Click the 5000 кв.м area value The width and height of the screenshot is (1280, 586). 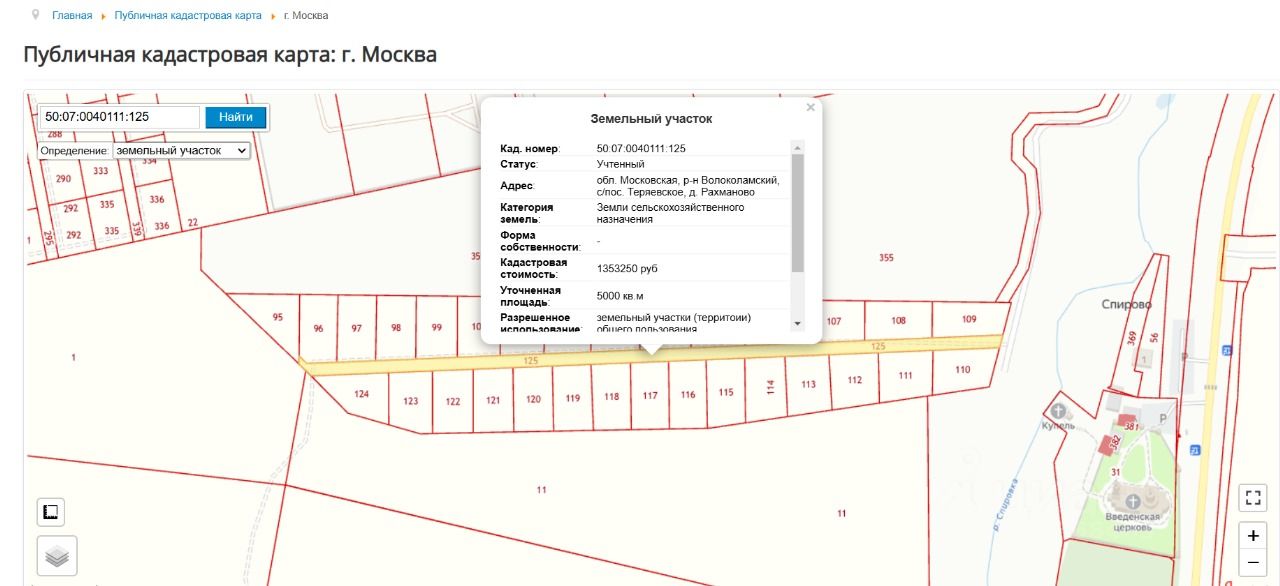point(620,296)
